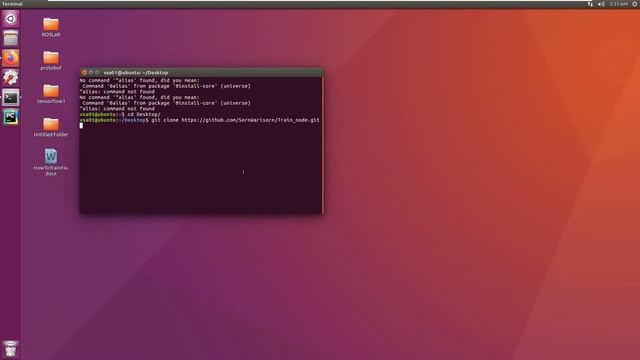
Task: Select the tensorflow1 desktop folder
Action: 51,94
